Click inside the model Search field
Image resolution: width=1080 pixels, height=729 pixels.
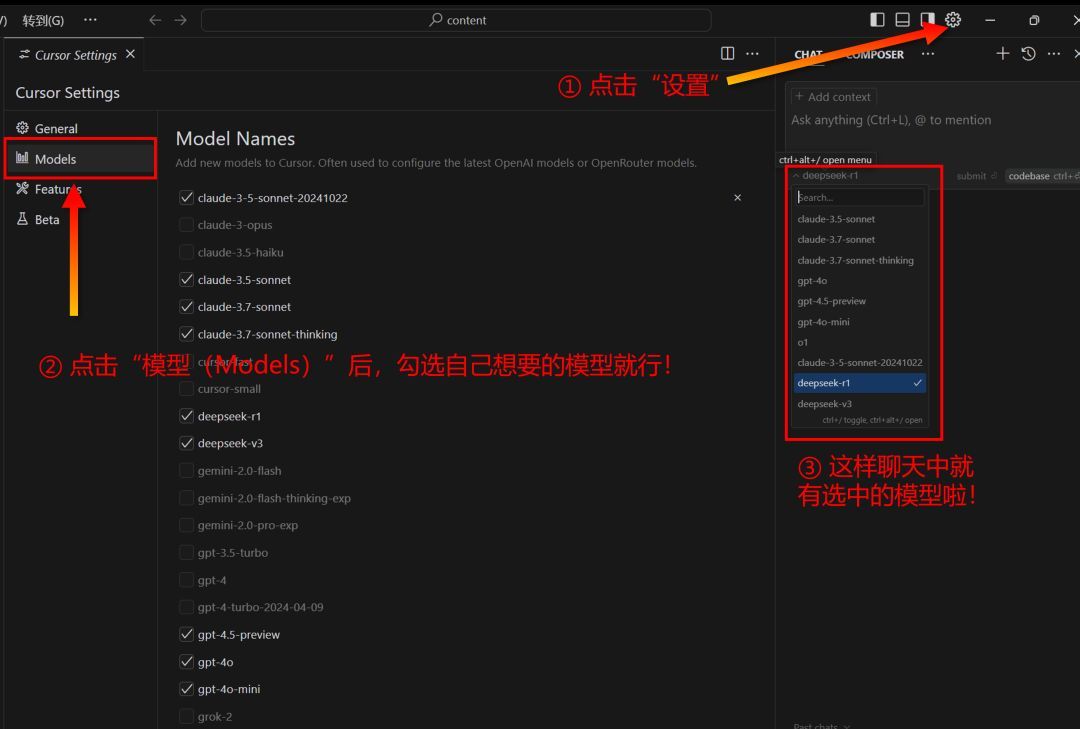click(x=858, y=197)
